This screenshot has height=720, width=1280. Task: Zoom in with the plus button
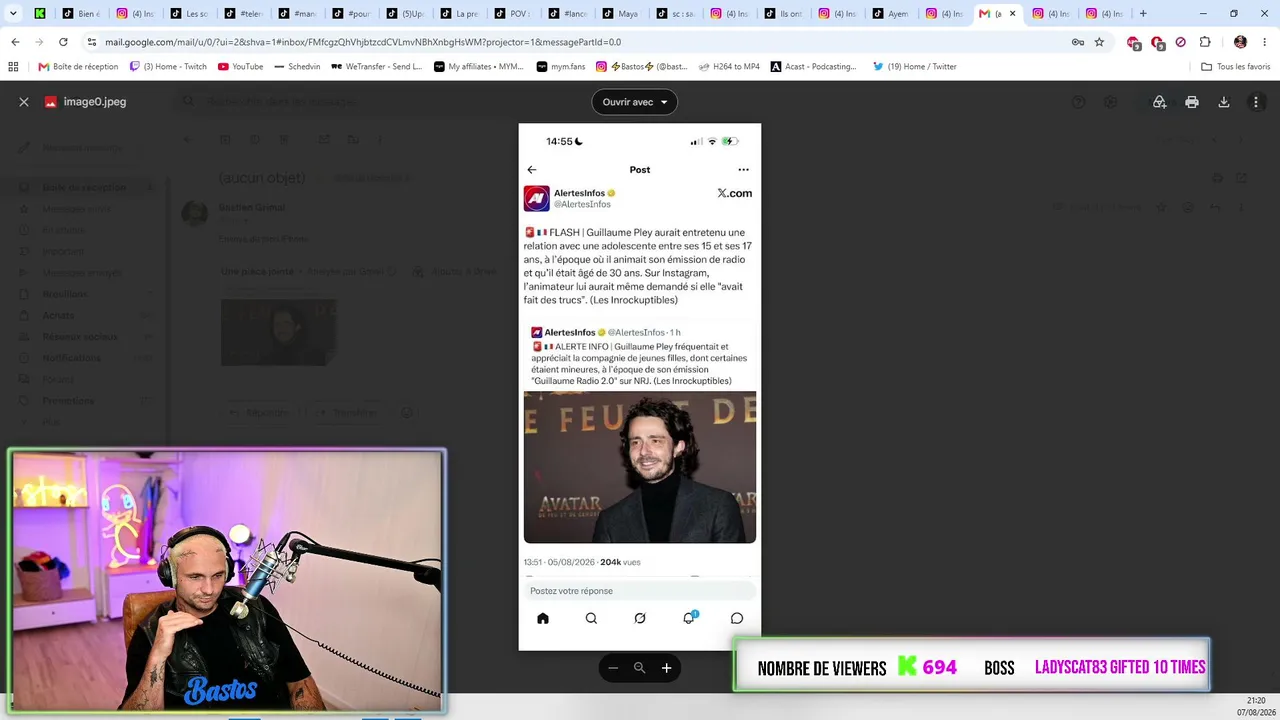(x=666, y=668)
